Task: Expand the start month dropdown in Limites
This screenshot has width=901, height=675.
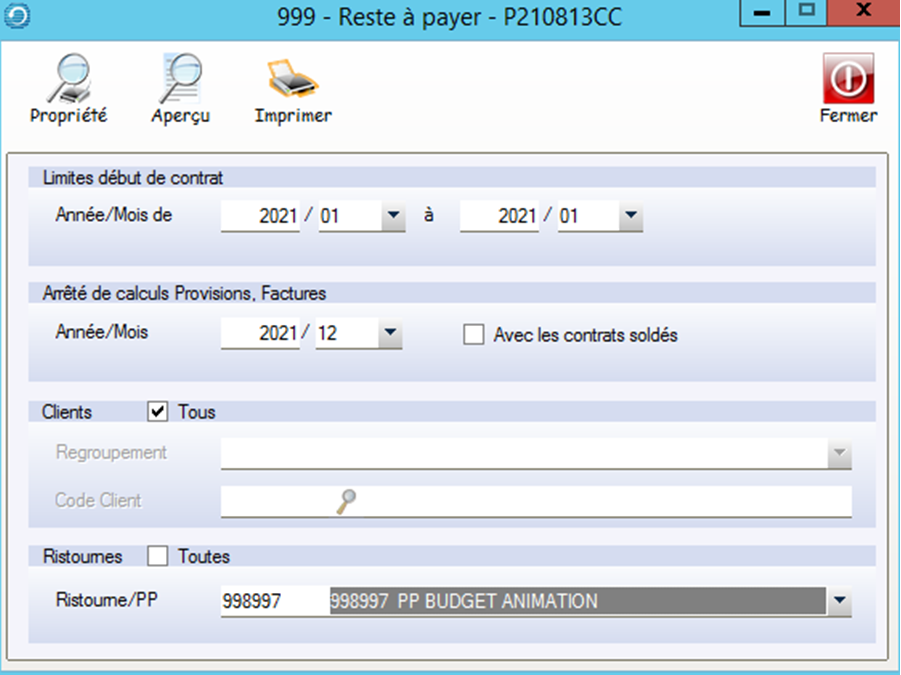Action: coord(393,216)
